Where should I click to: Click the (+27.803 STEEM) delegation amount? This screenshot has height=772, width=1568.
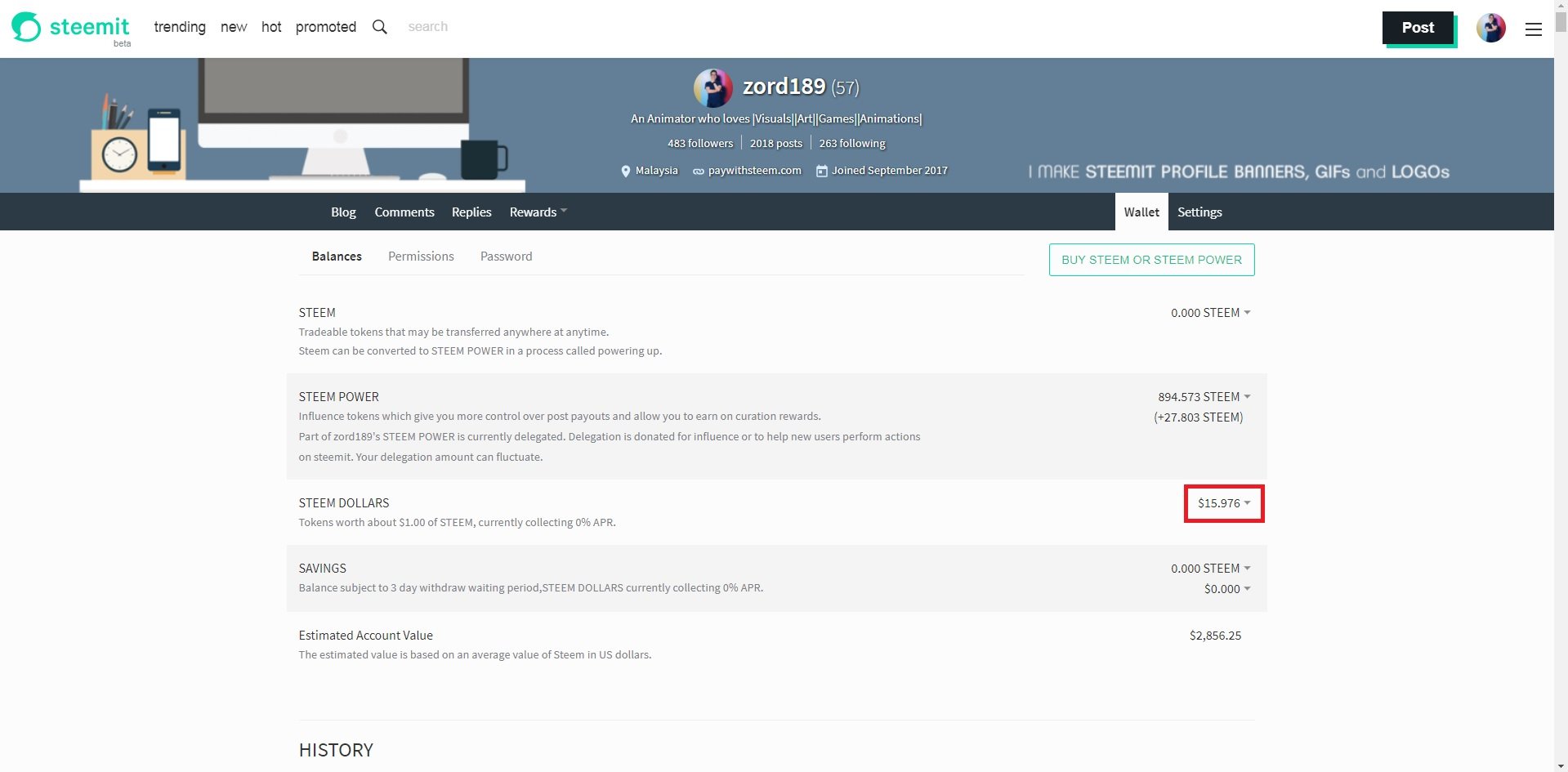pos(1199,417)
